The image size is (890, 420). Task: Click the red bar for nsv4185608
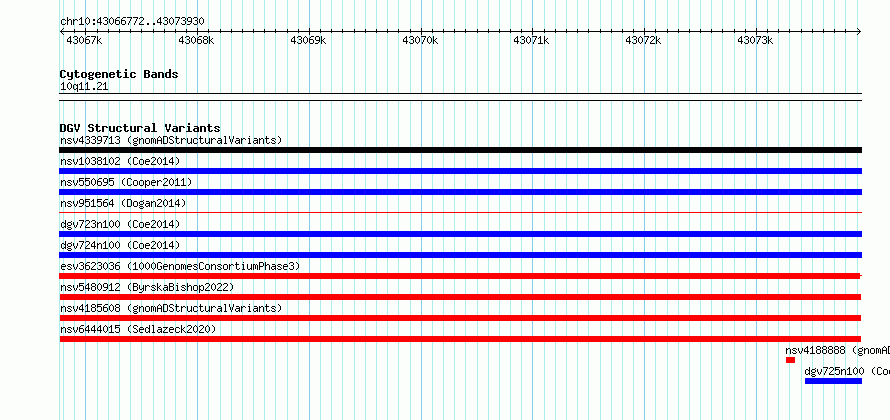tap(460, 318)
